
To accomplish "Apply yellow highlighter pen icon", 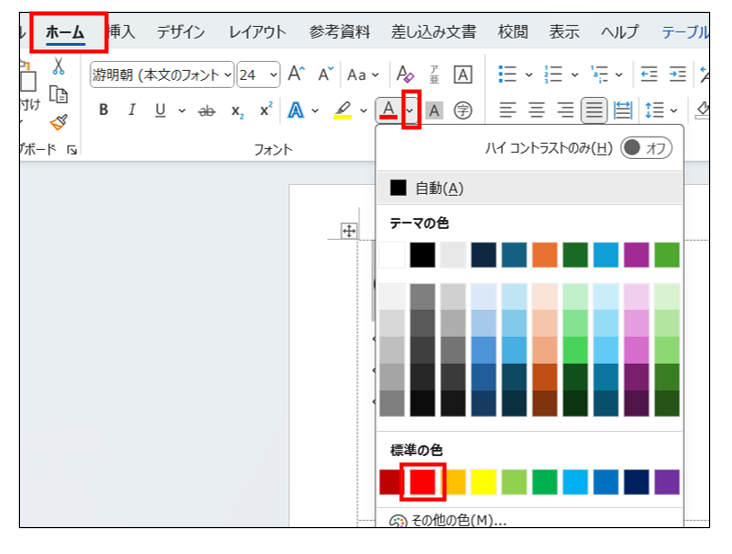I will [x=343, y=111].
